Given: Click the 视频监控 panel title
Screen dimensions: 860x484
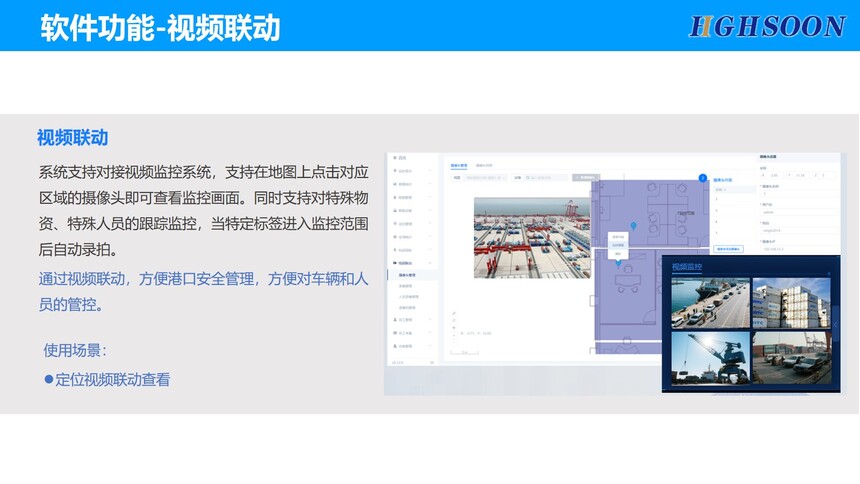Looking at the screenshot, I should tap(687, 267).
